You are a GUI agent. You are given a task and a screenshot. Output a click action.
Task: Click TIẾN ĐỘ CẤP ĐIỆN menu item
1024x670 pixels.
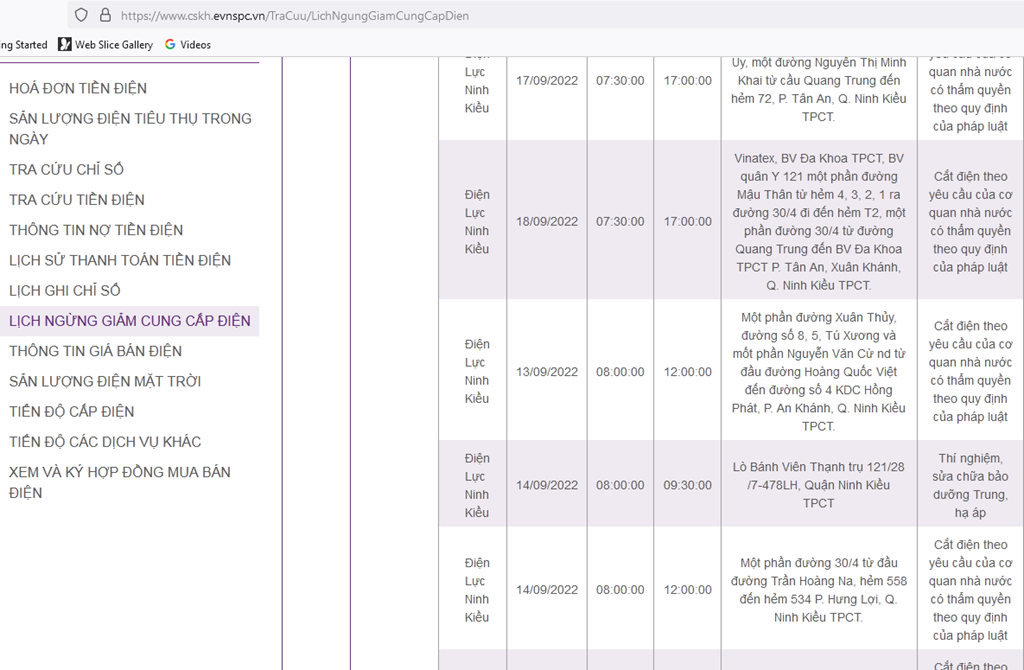72,411
